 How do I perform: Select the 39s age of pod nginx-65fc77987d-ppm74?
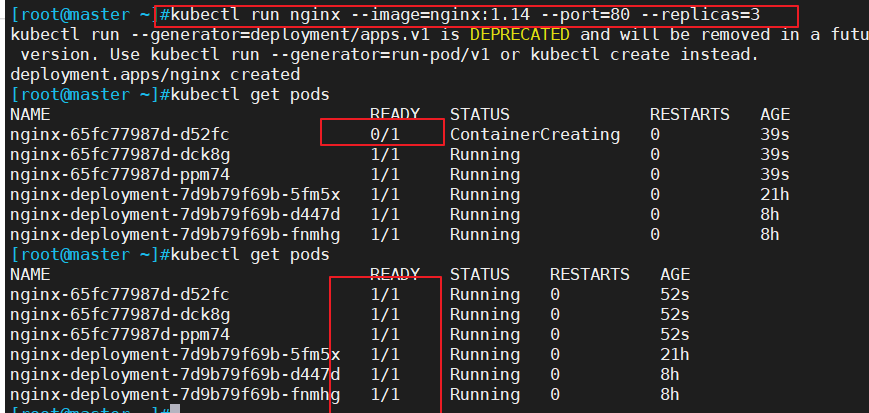point(775,175)
